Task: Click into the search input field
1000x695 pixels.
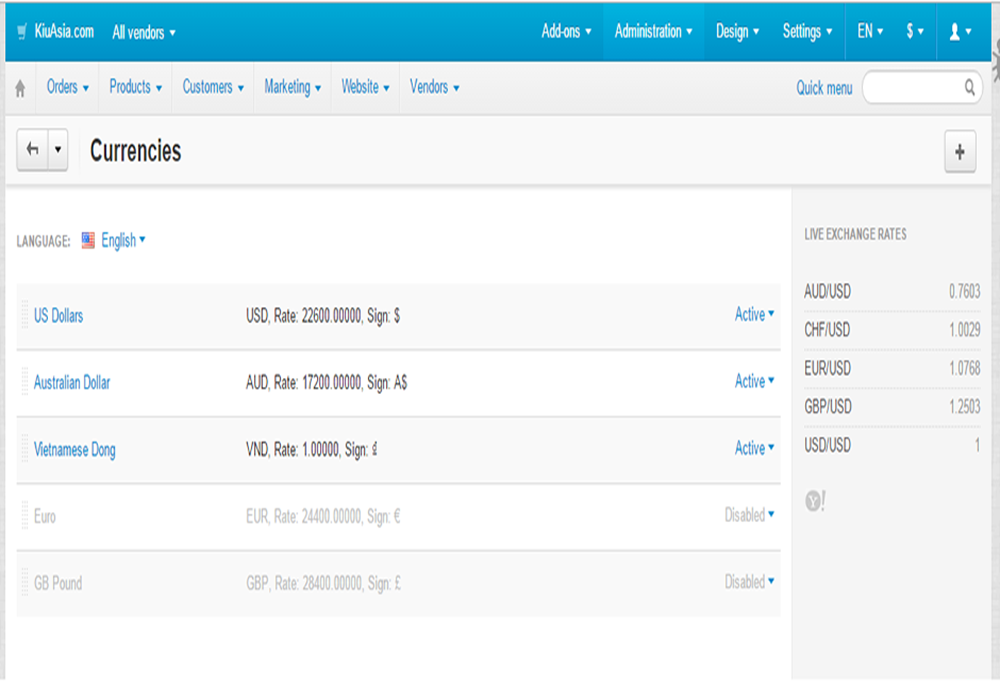Action: tap(913, 87)
